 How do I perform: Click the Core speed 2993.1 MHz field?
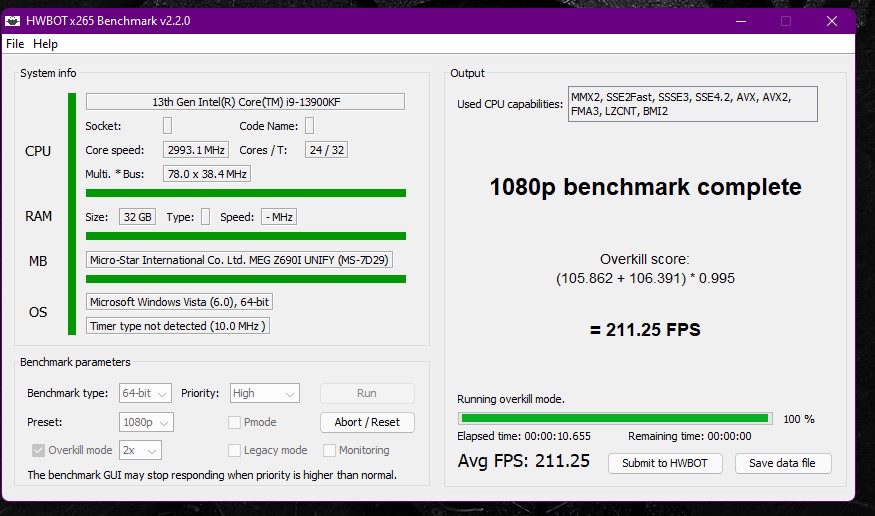[196, 150]
